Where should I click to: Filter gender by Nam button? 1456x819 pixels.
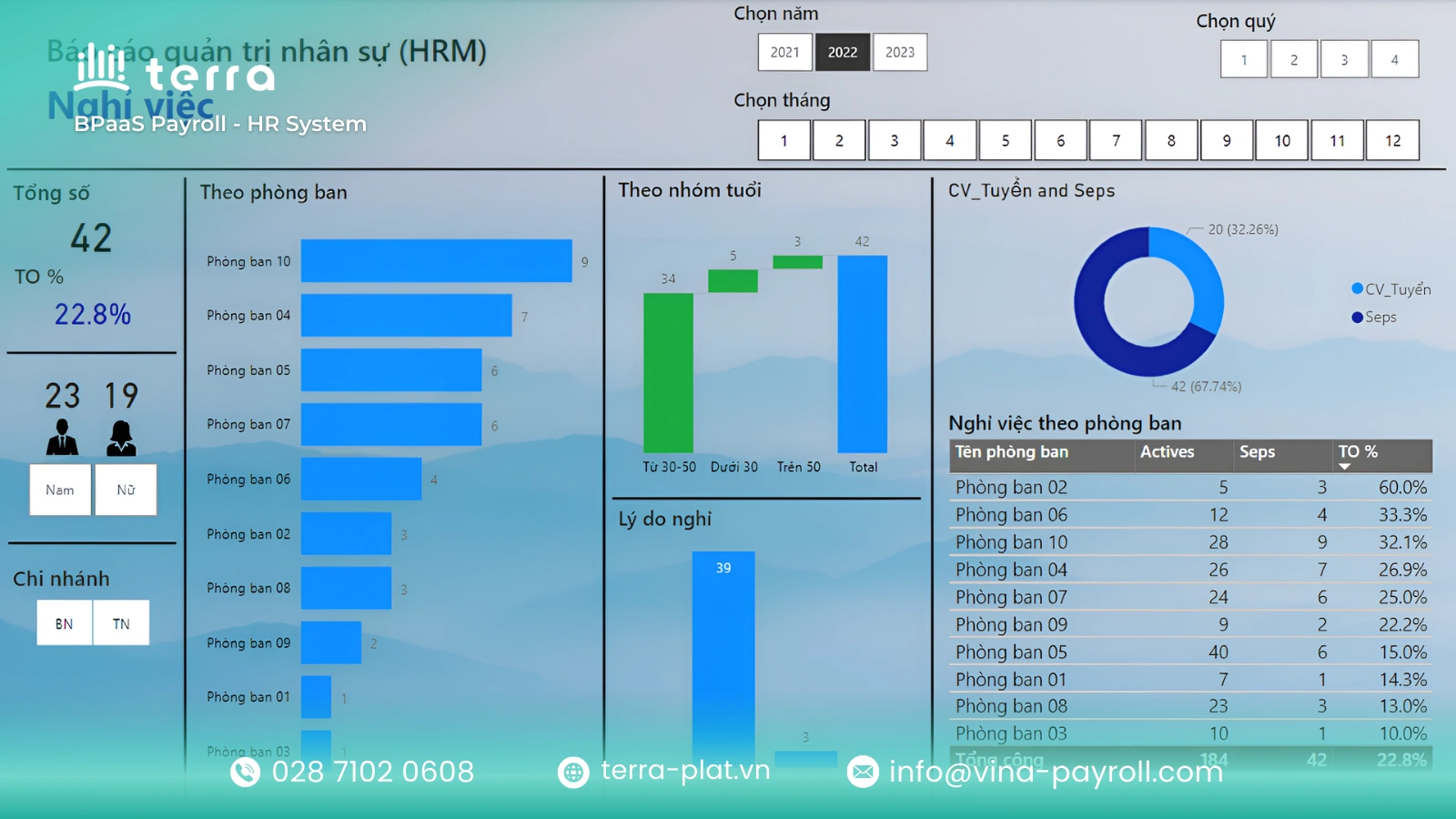point(60,490)
